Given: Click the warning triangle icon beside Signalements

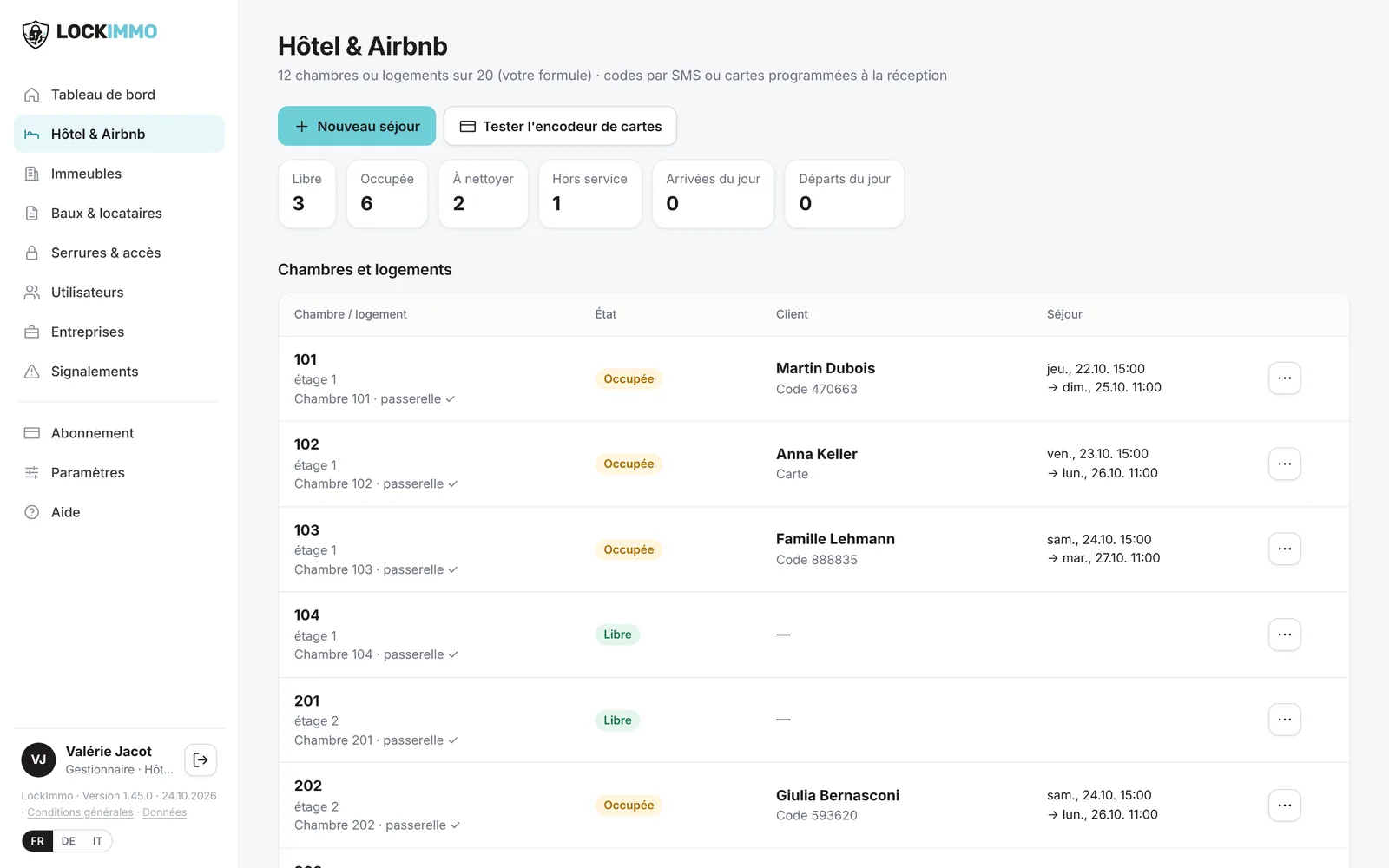Looking at the screenshot, I should click(32, 372).
